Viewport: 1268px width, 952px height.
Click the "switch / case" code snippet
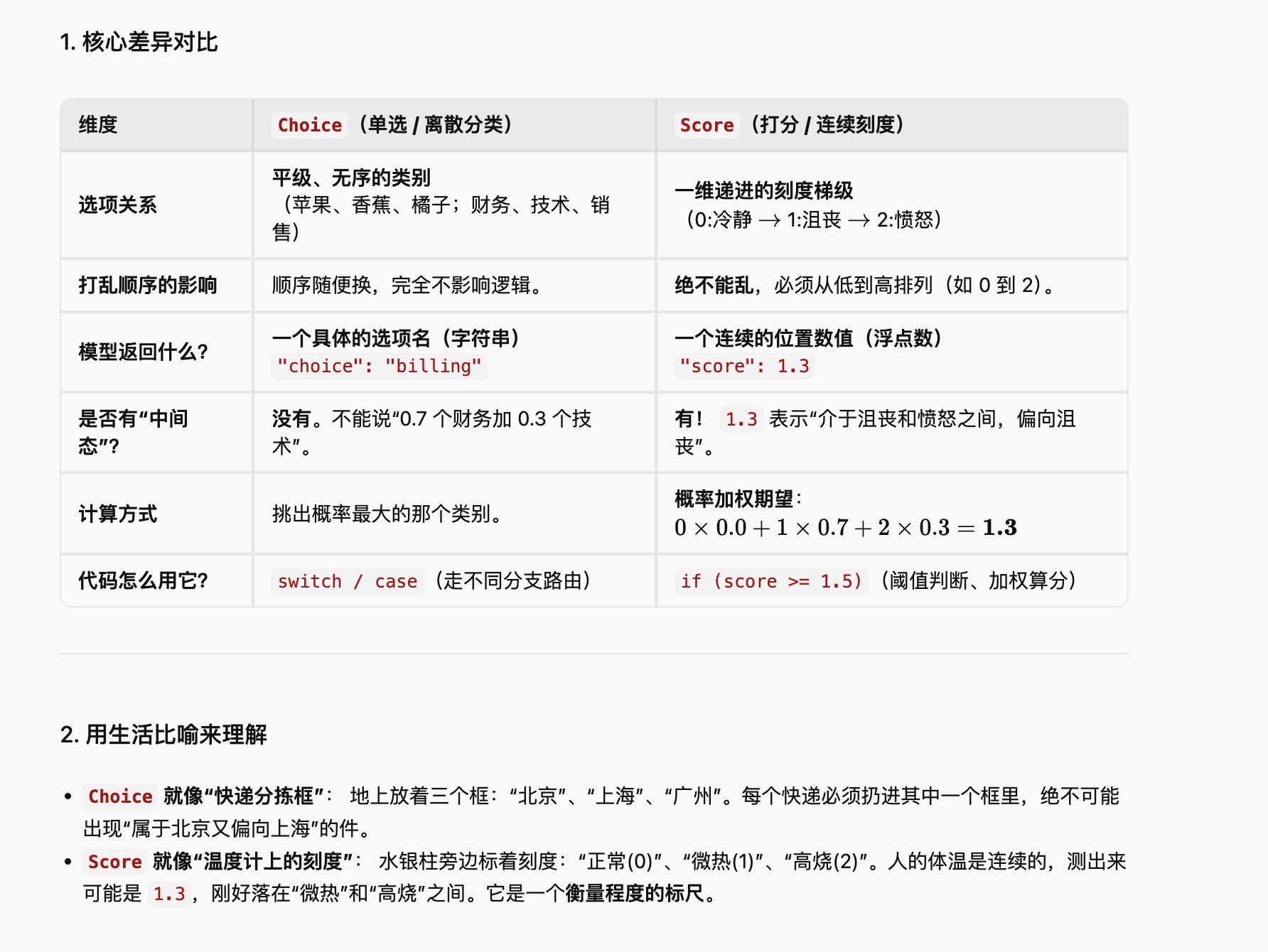click(x=348, y=581)
